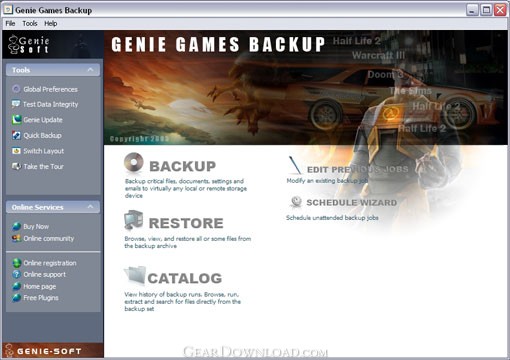Choose Switch Layout link

point(43,151)
